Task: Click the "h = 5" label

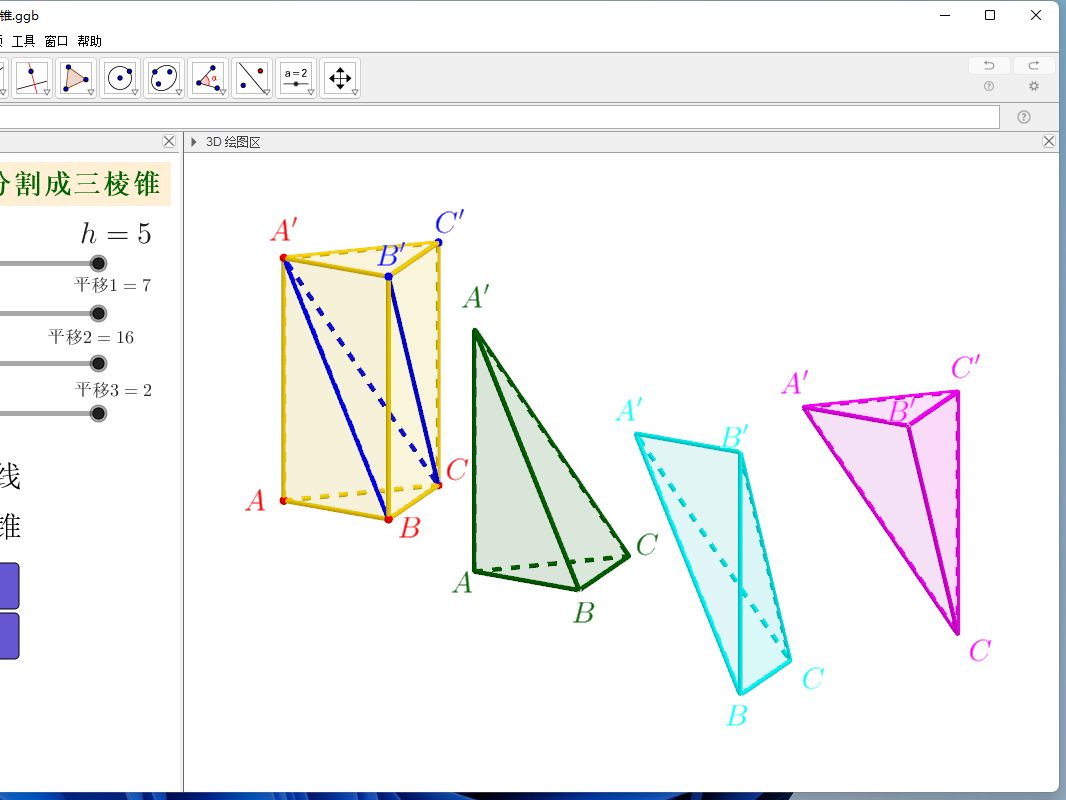Action: [x=116, y=233]
